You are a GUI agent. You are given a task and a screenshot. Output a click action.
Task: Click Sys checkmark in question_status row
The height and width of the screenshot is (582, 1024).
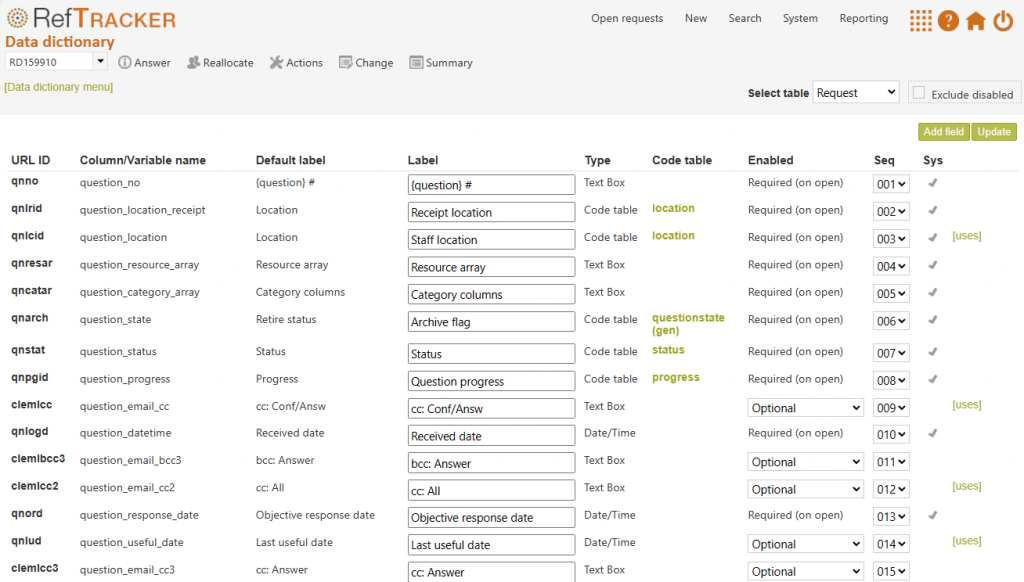coord(933,352)
